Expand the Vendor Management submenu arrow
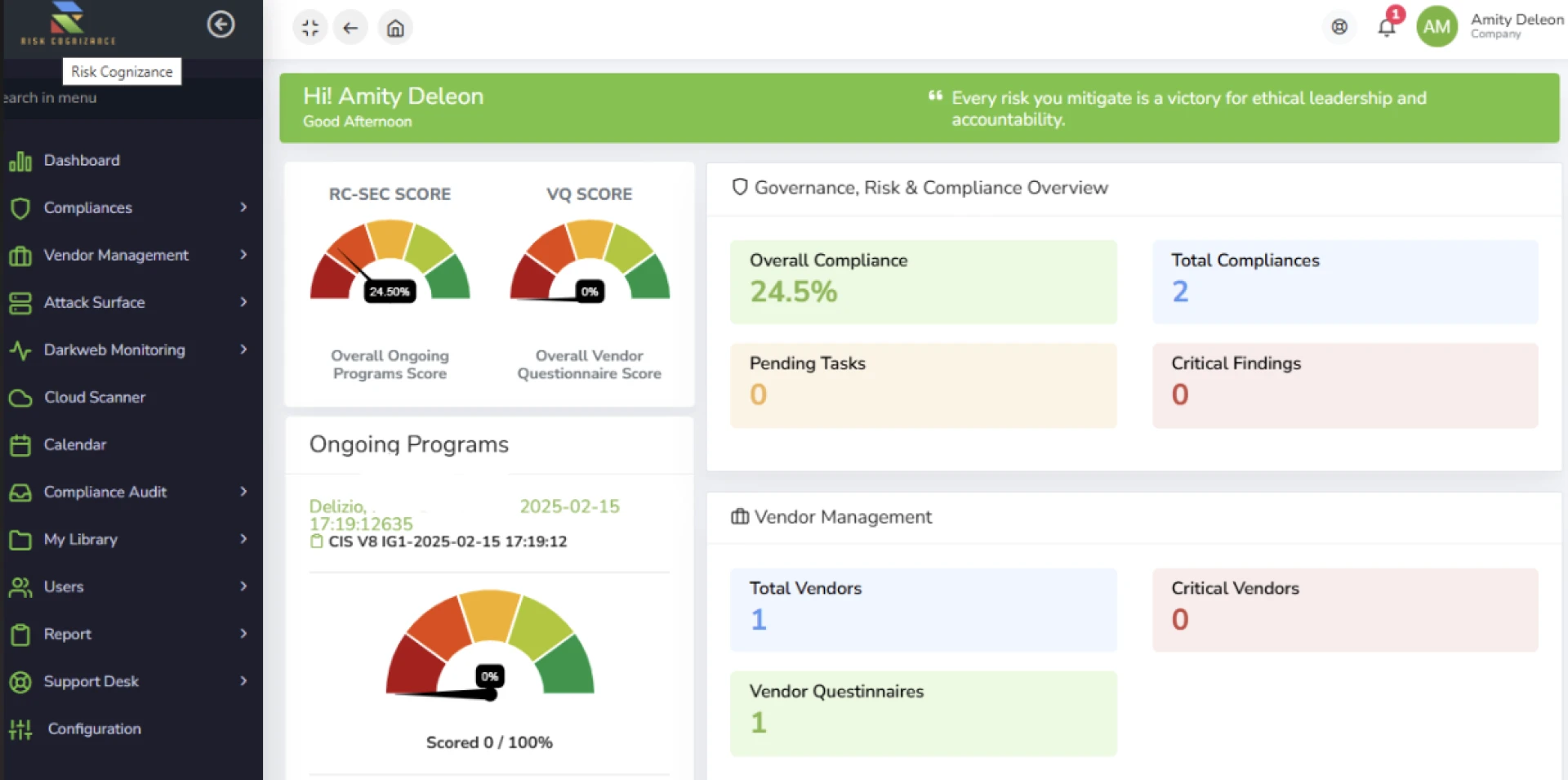The image size is (1568, 780). (243, 255)
